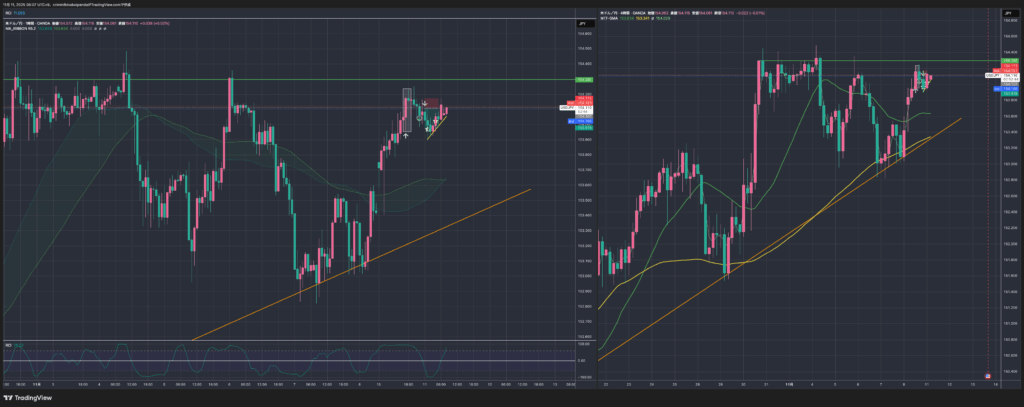Click the TradingView logo at bottom left

coord(28,397)
